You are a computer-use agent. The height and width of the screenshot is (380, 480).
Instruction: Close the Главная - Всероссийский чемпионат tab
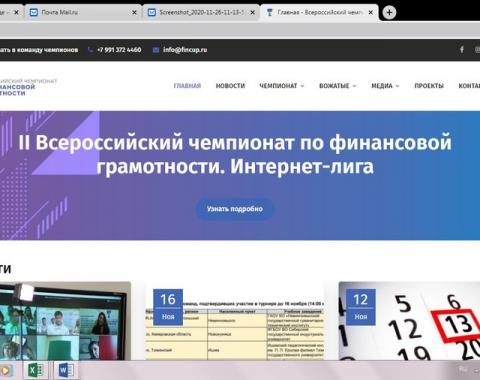click(x=371, y=13)
